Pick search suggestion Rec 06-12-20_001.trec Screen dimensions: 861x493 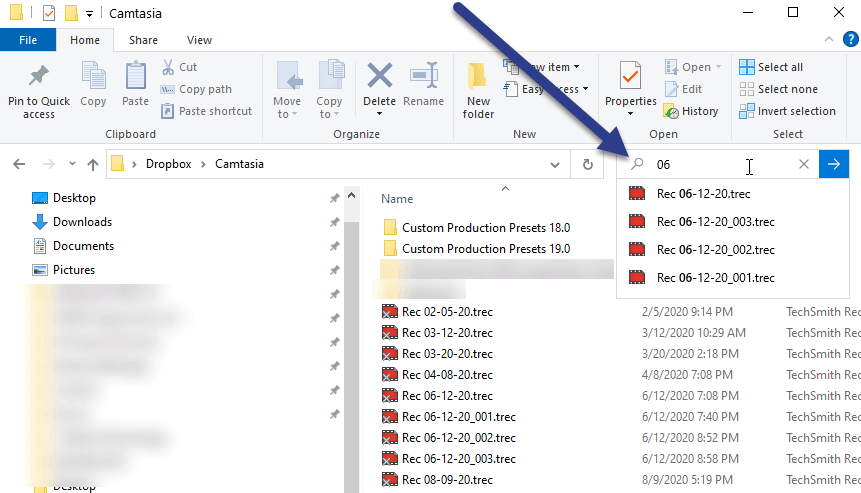coord(733,278)
